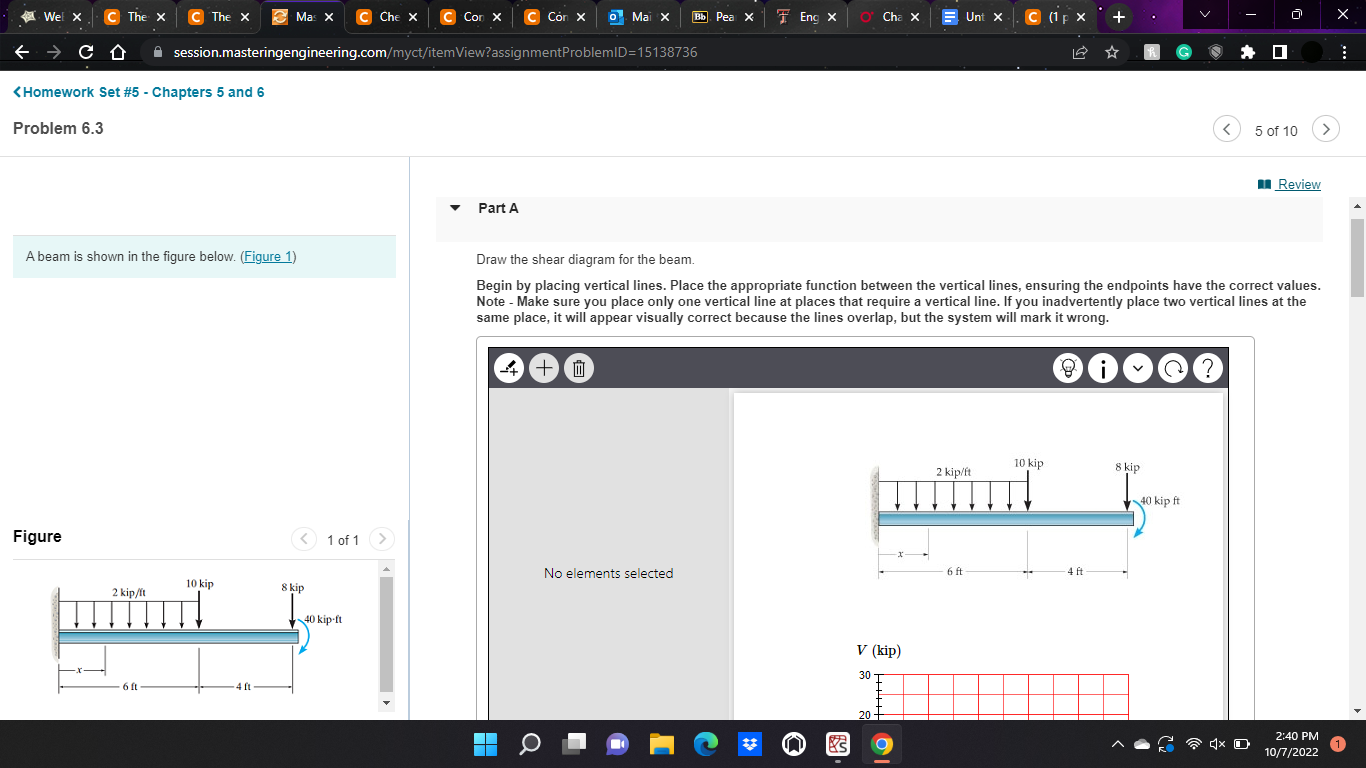Viewport: 1366px width, 768px height.
Task: Click the trash delete element button
Action: point(578,368)
